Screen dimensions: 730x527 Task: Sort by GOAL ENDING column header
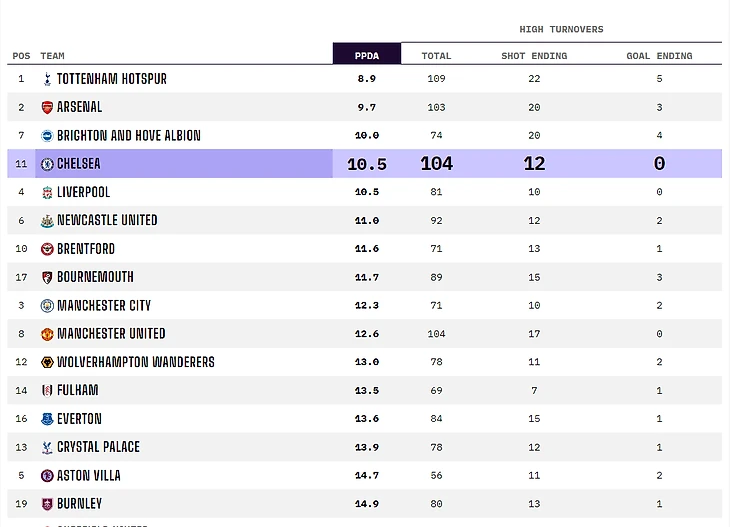coord(659,56)
